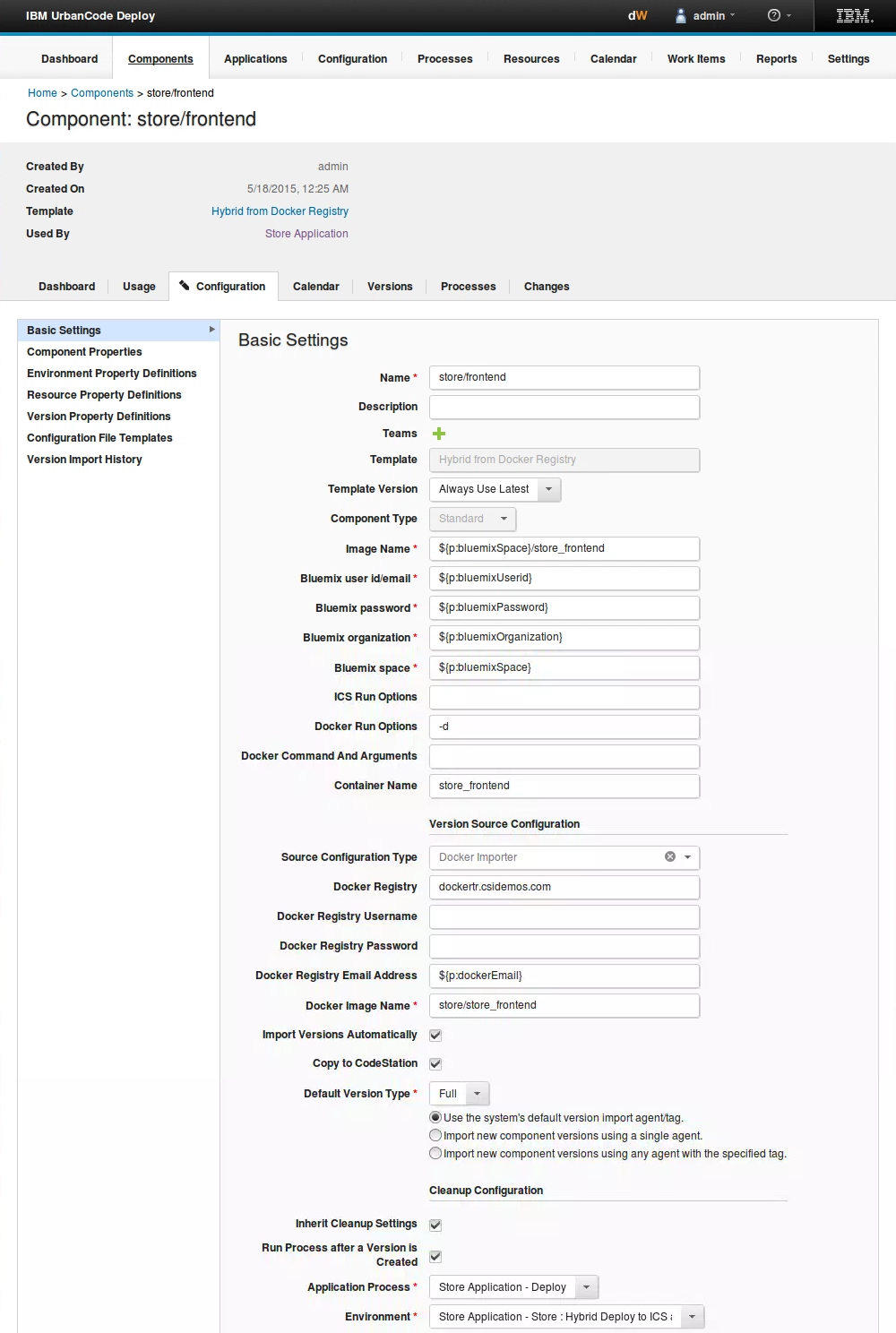Click Docker Registry Email Address field
This screenshot has height=1333, width=896.
click(x=564, y=976)
